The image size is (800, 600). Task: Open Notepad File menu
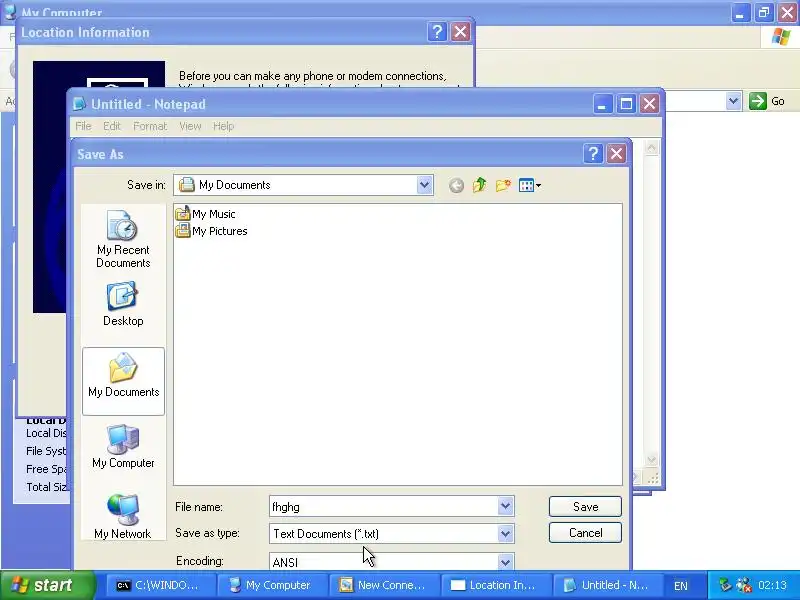tap(83, 126)
